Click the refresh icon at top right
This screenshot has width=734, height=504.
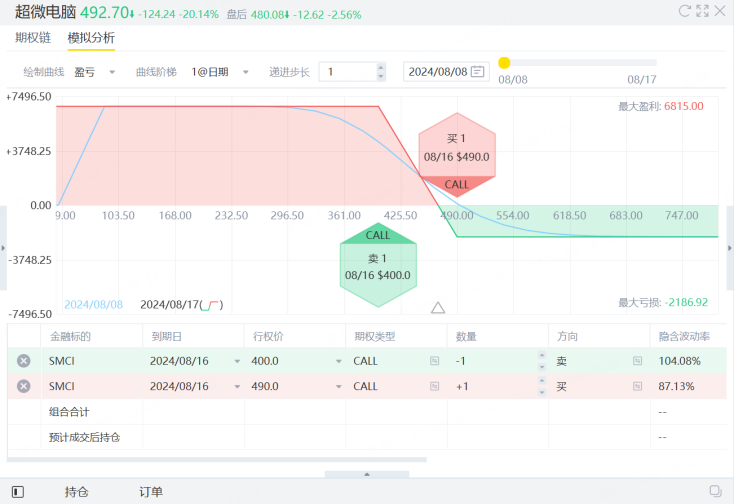click(x=684, y=11)
